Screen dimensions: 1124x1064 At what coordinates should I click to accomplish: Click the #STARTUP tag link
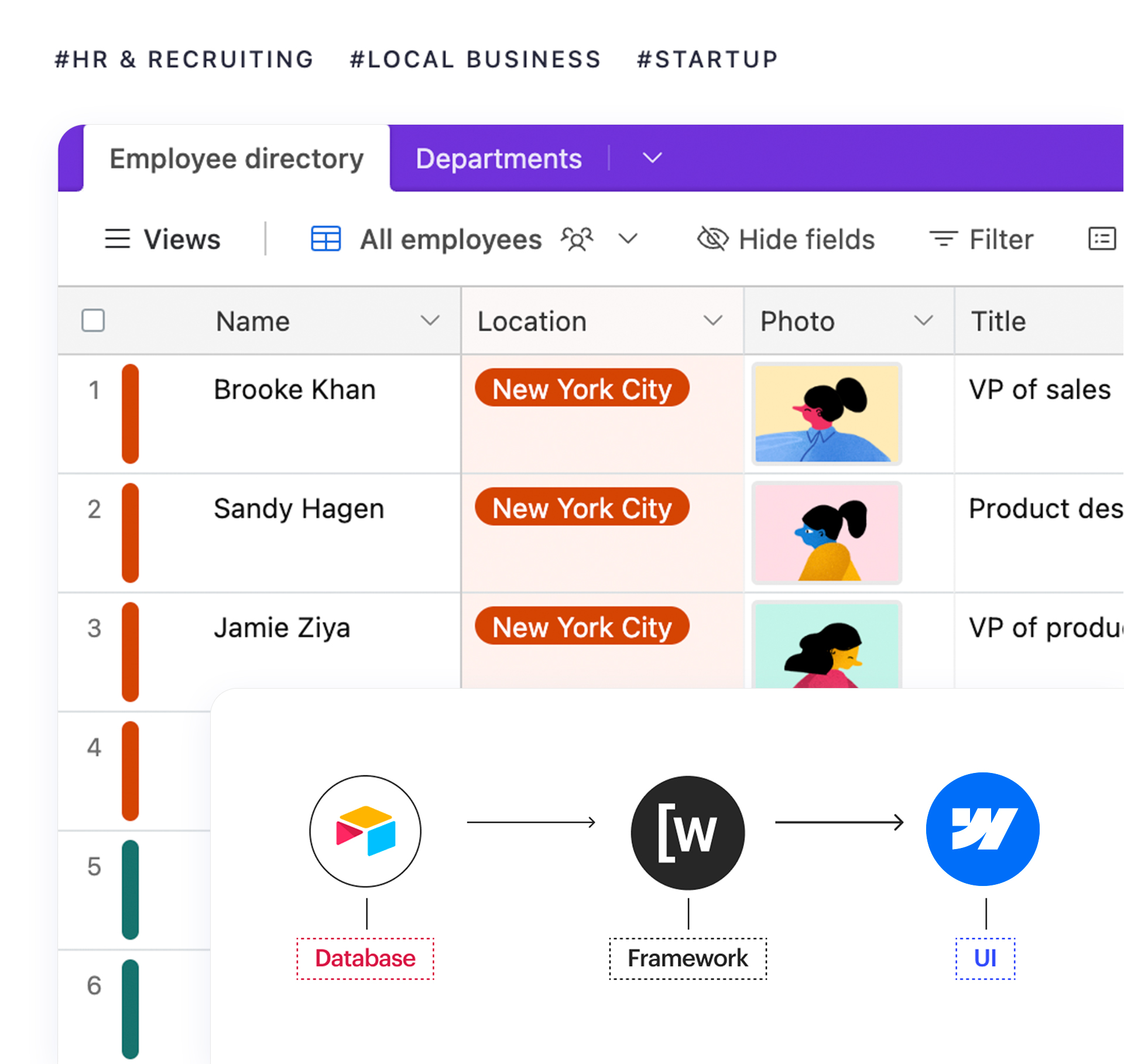[707, 59]
